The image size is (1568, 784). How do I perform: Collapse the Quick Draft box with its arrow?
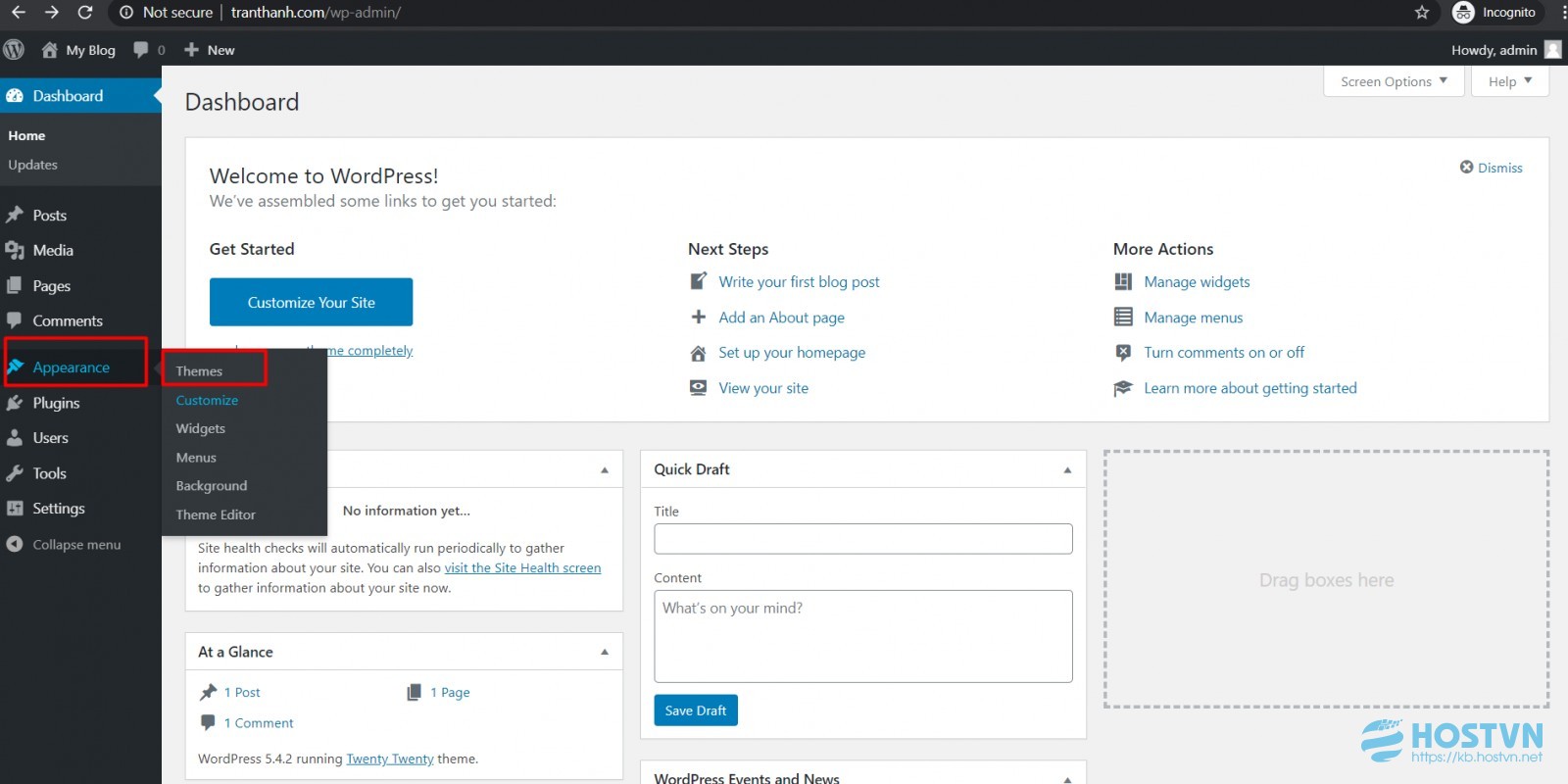[1067, 469]
